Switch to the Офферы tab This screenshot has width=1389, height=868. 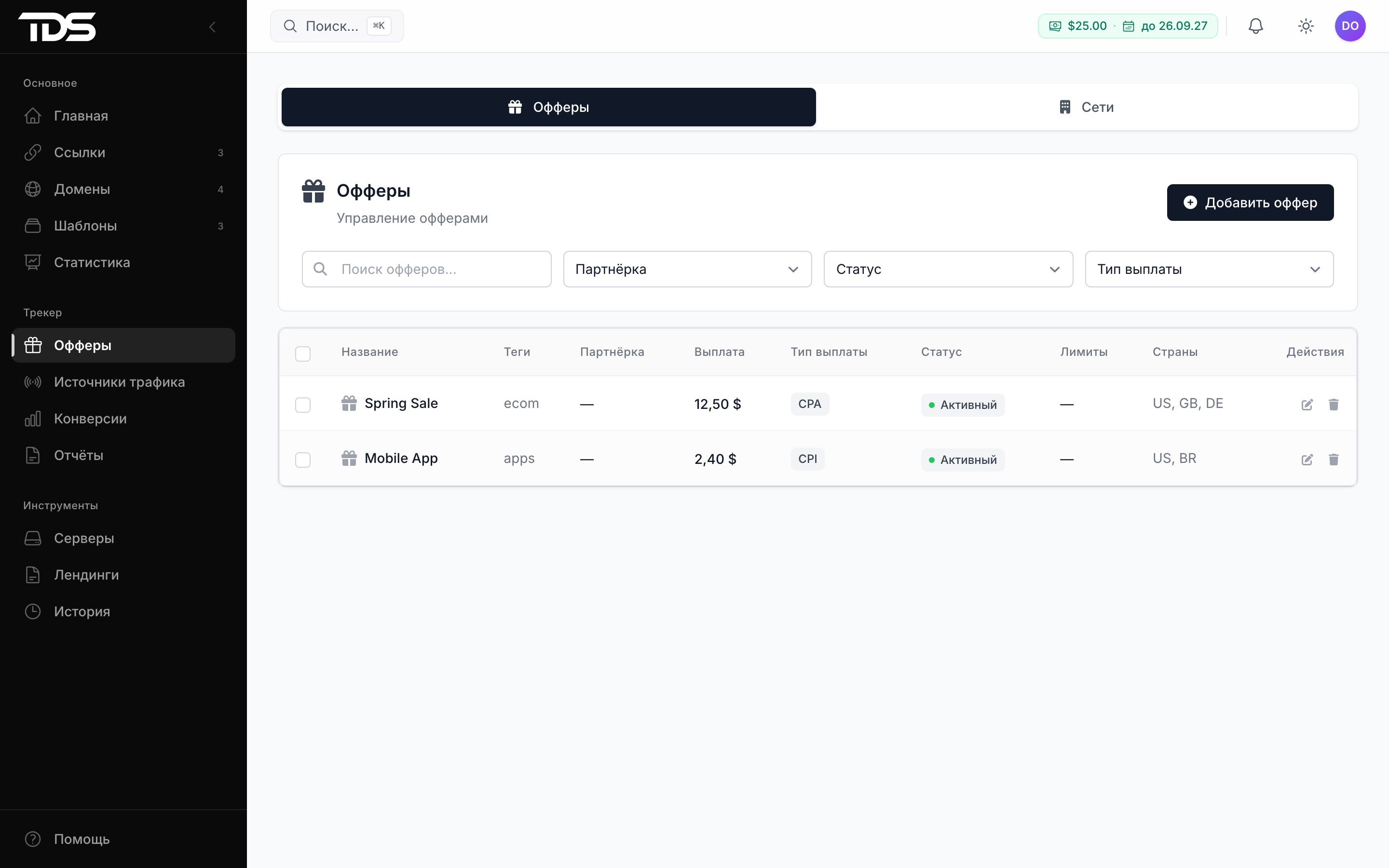[x=548, y=107]
